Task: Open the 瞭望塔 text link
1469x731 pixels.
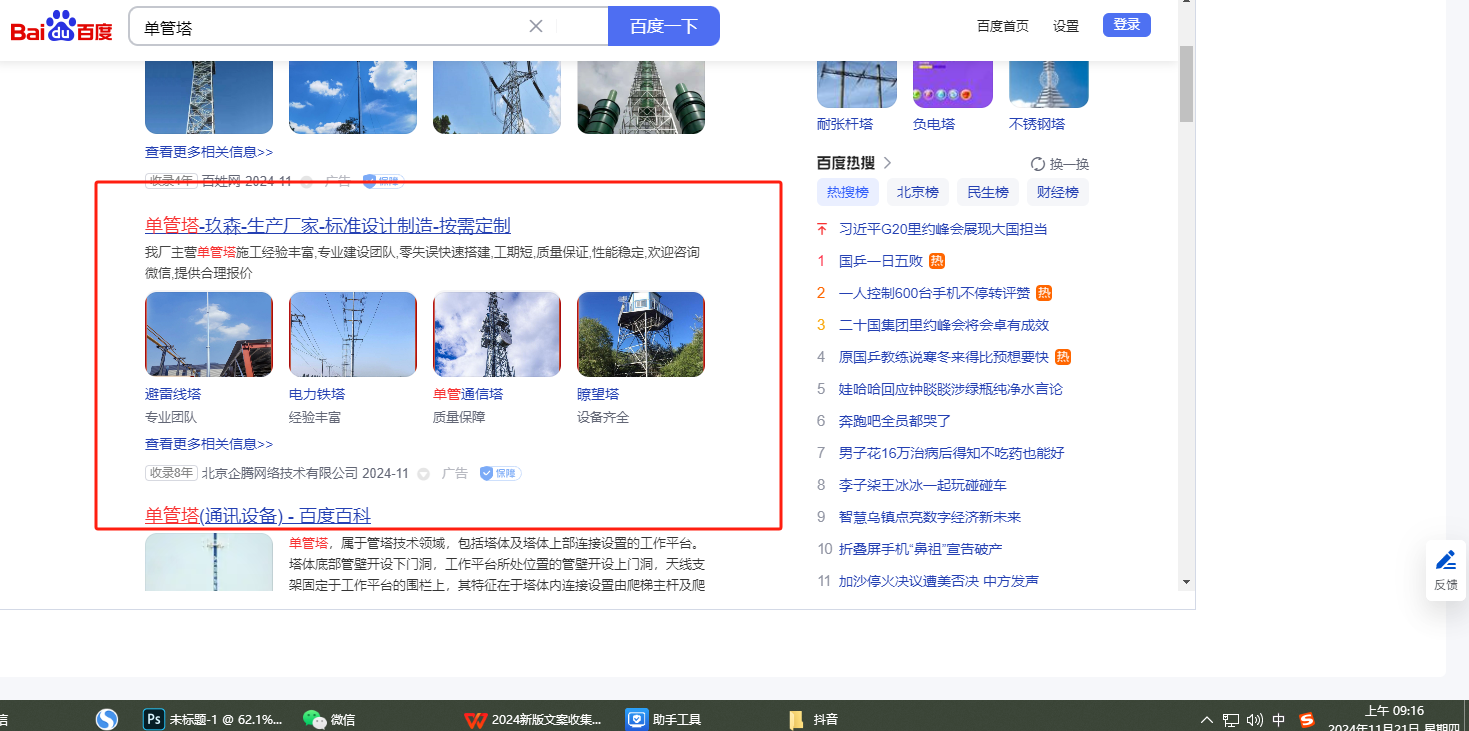Action: tap(598, 394)
